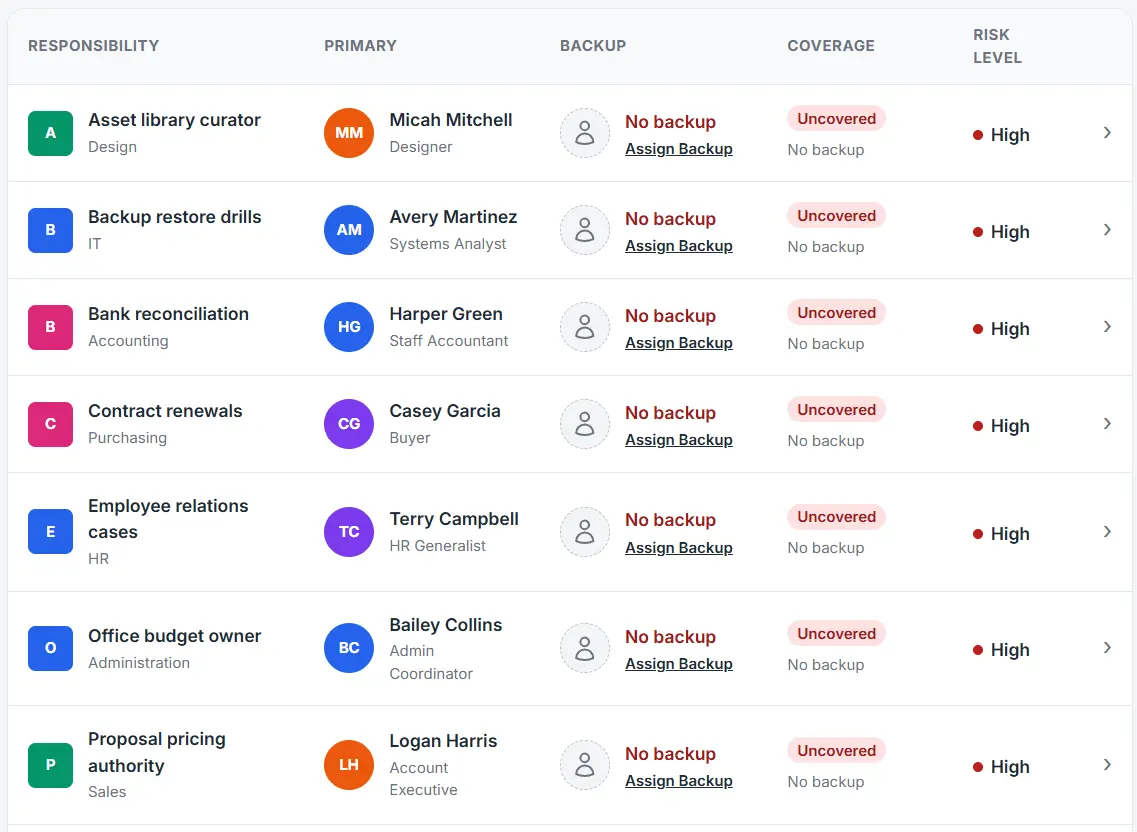
Task: Click red High risk dot for Contract renewals
Action: point(977,426)
